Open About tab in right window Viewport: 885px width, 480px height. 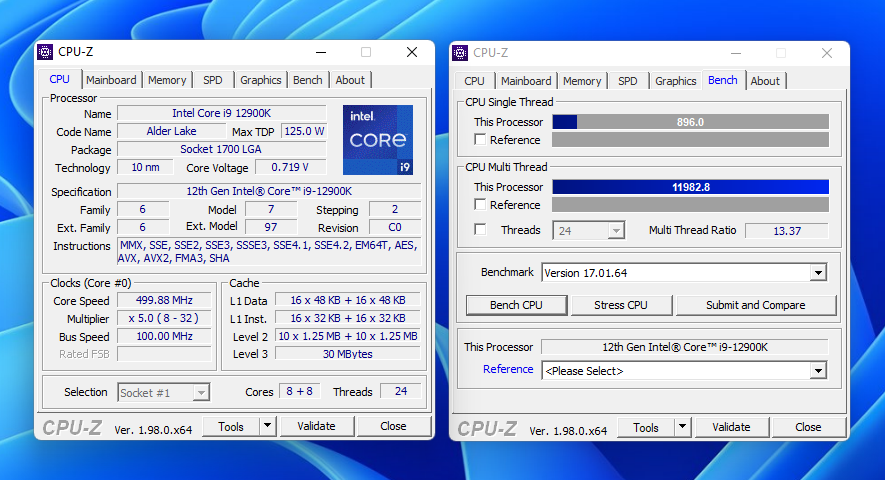(x=765, y=81)
